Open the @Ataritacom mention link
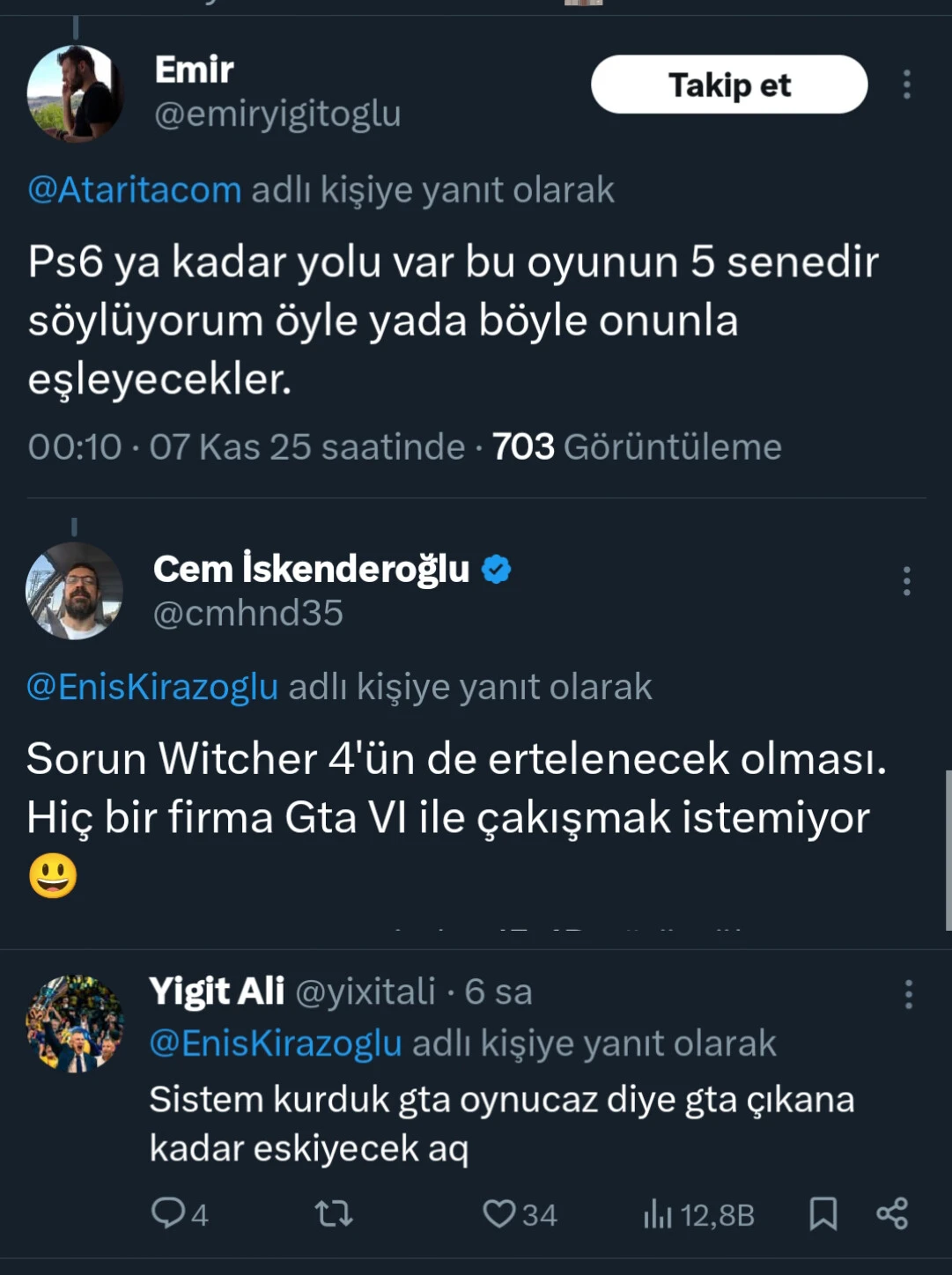Screen dimensions: 952x1275 click(135, 190)
